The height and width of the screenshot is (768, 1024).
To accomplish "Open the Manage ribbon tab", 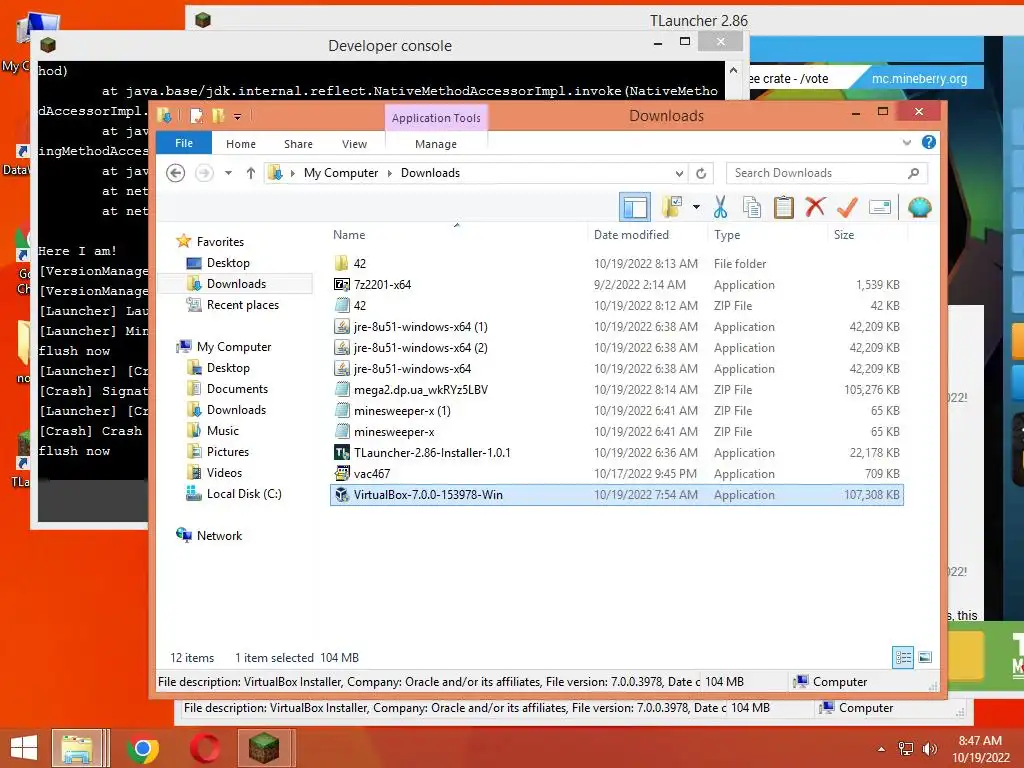I will tap(436, 144).
